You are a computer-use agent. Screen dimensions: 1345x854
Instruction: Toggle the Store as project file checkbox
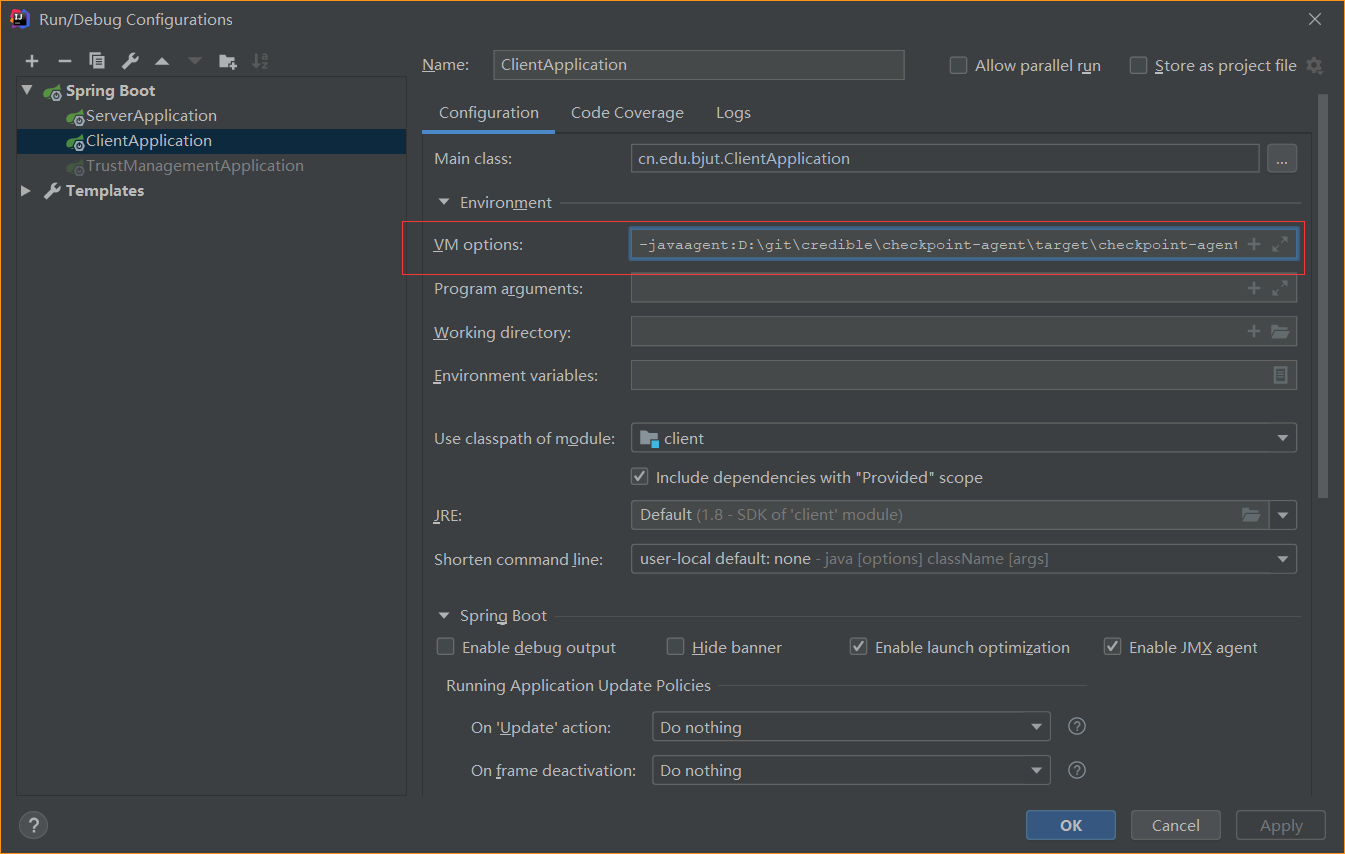(1138, 65)
